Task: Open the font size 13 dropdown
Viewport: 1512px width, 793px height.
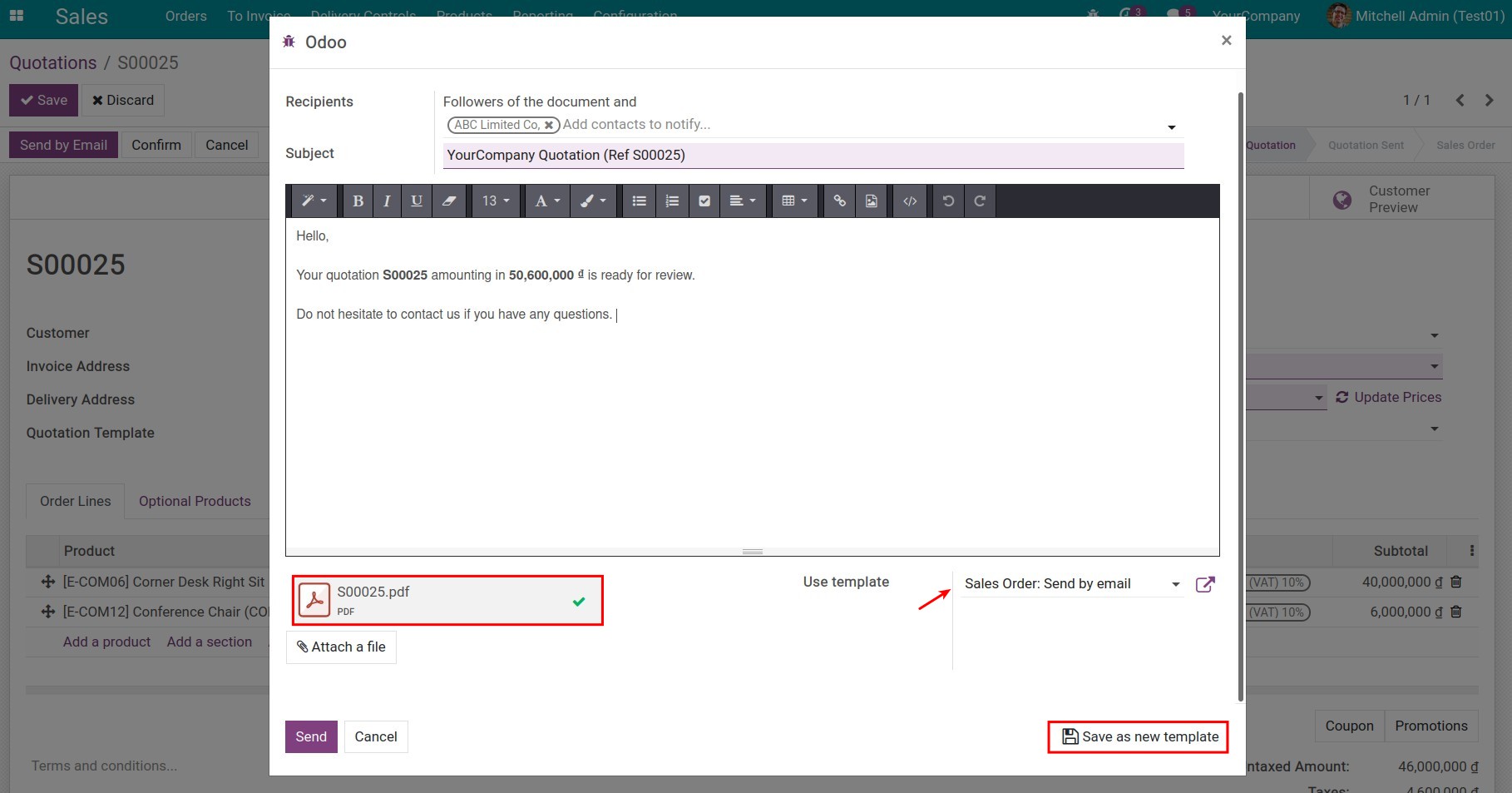Action: tap(496, 201)
